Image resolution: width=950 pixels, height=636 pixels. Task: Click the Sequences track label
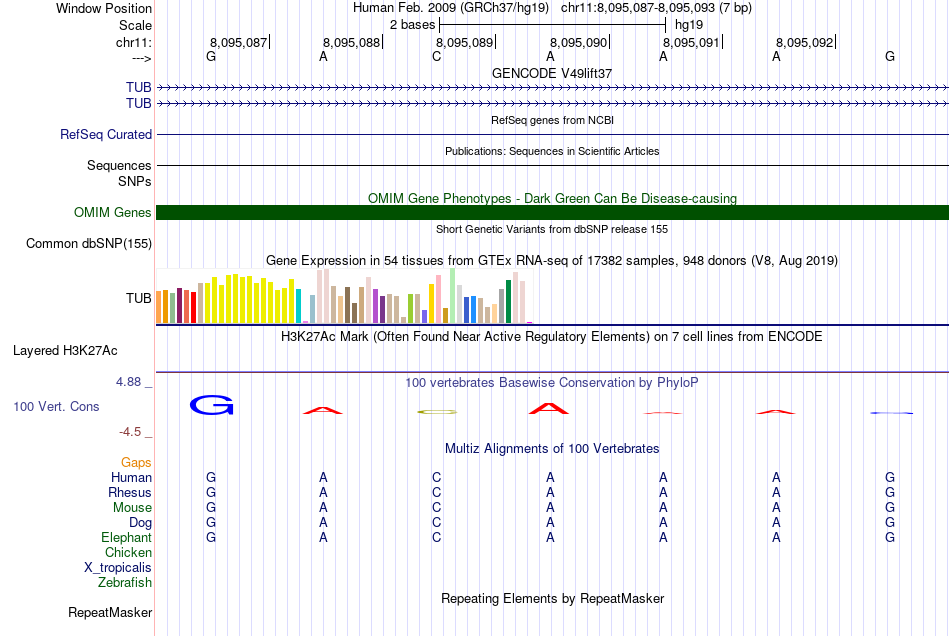(119, 165)
